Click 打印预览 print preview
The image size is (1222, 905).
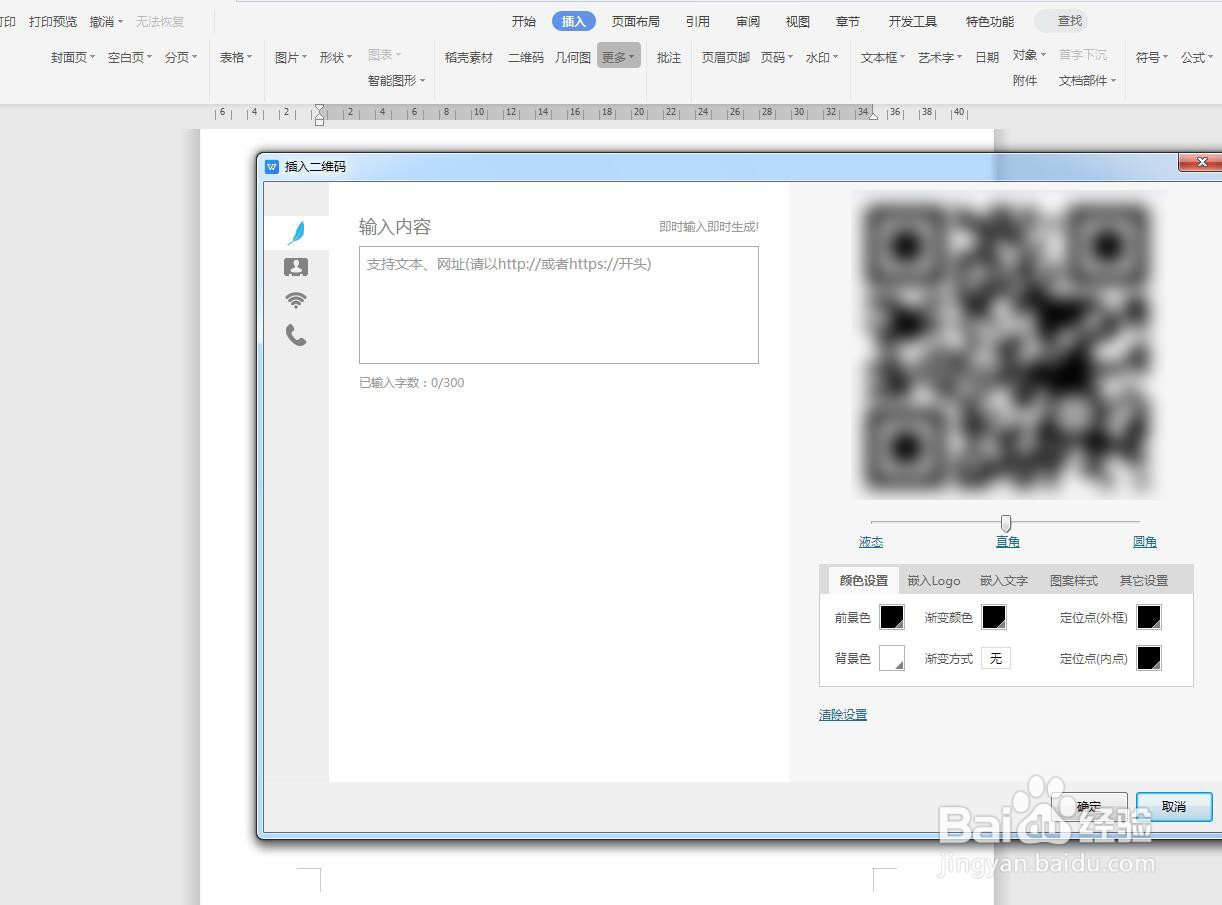(53, 21)
